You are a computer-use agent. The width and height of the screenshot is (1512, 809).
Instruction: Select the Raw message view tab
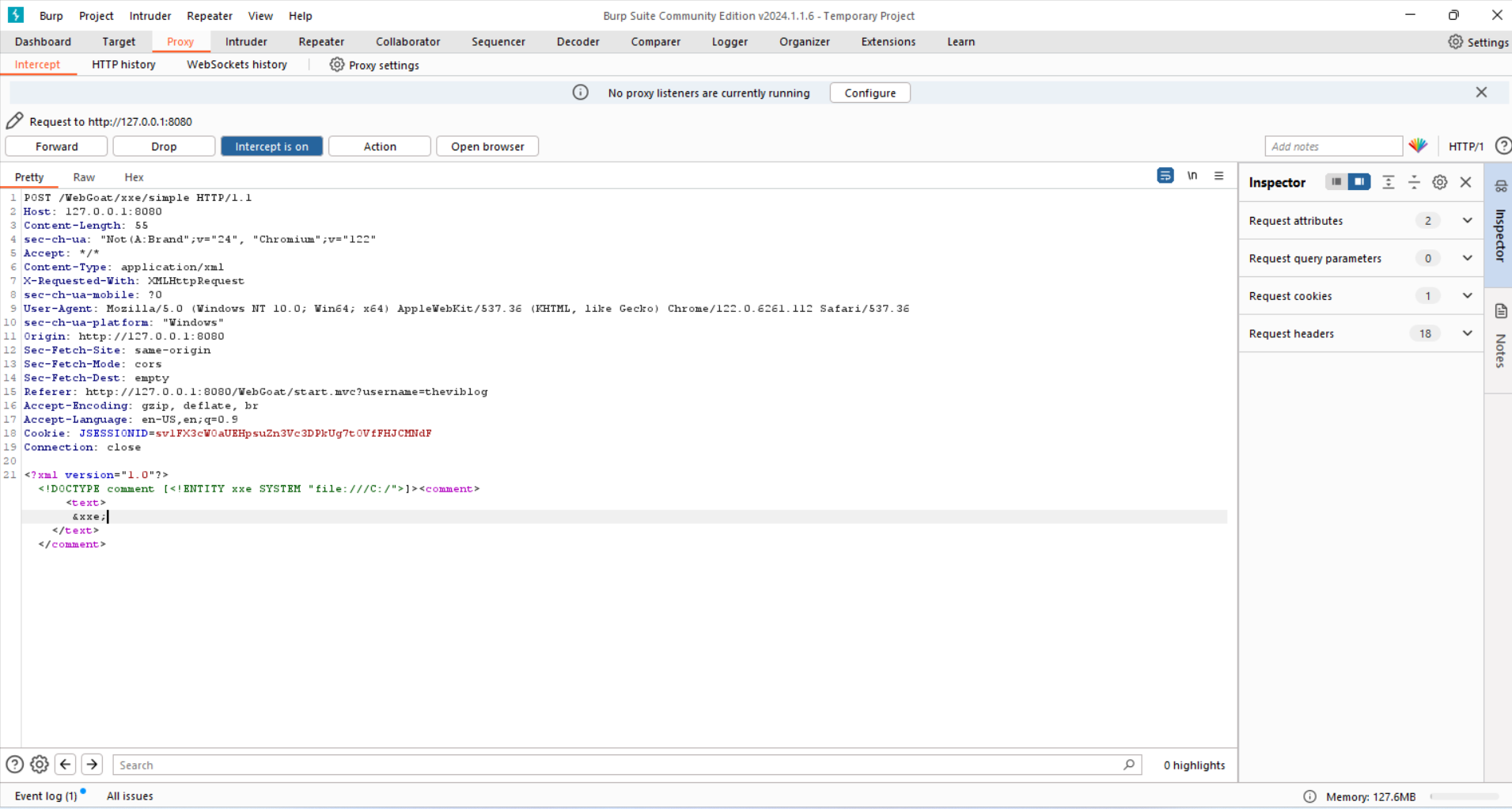click(x=84, y=177)
